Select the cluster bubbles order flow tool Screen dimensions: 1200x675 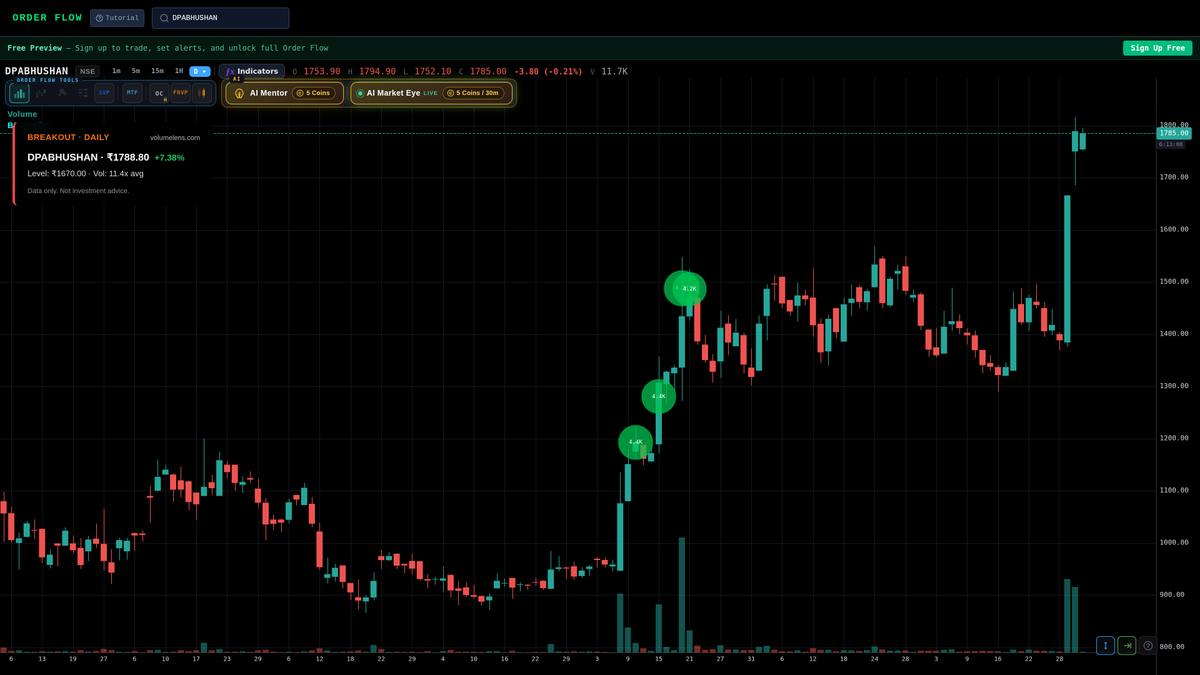click(x=62, y=93)
